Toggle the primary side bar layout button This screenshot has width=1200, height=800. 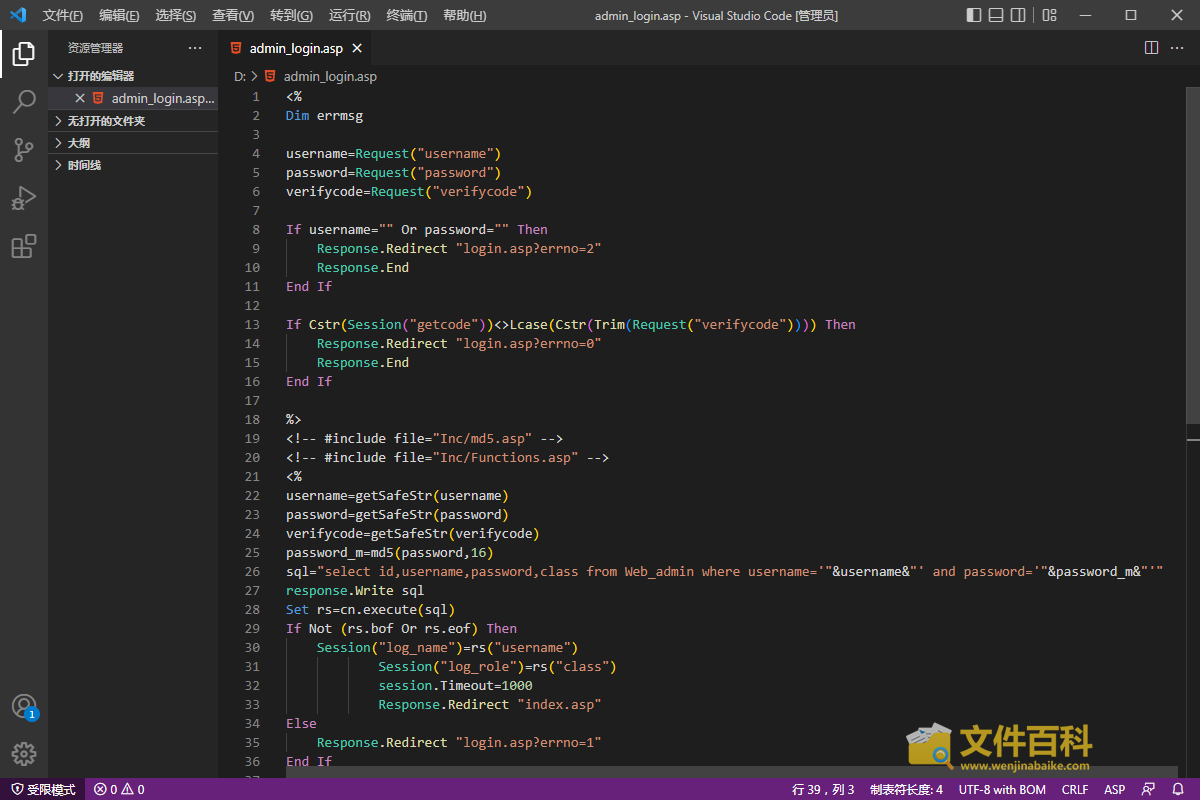coord(974,15)
